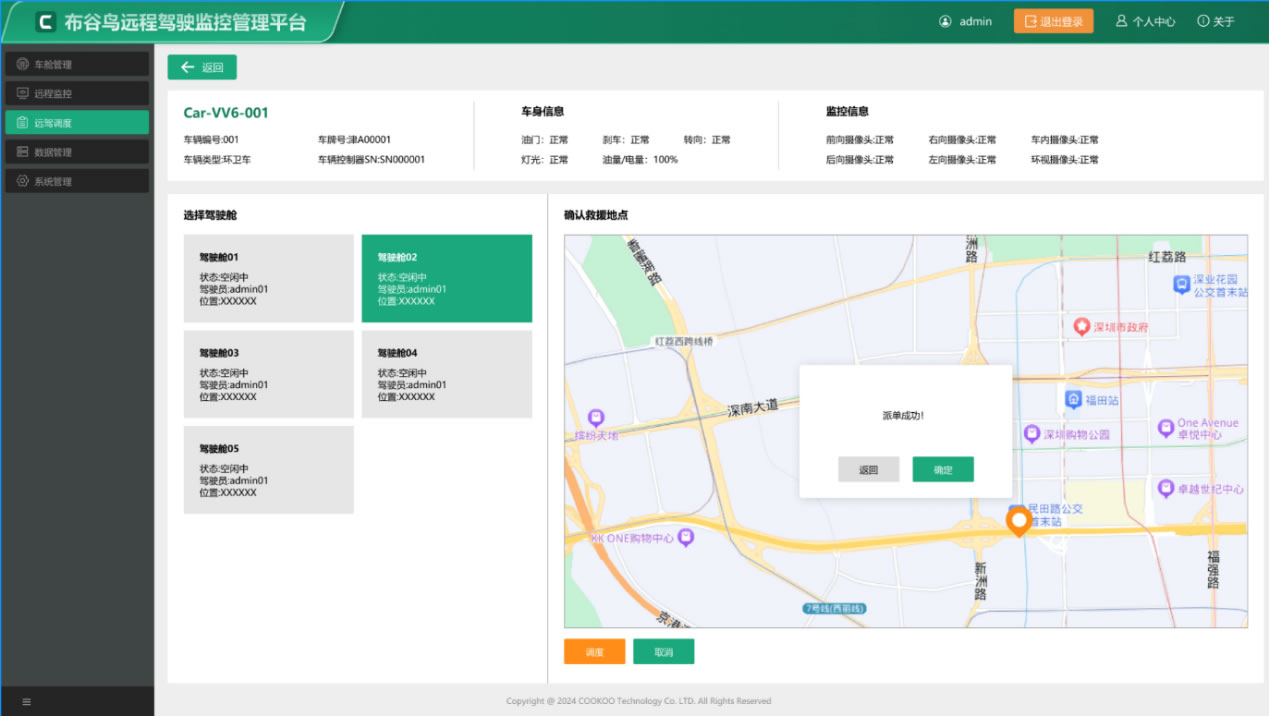Click the HK ONE购物中心 shopping icon
Image resolution: width=1269 pixels, height=716 pixels.
pos(686,538)
